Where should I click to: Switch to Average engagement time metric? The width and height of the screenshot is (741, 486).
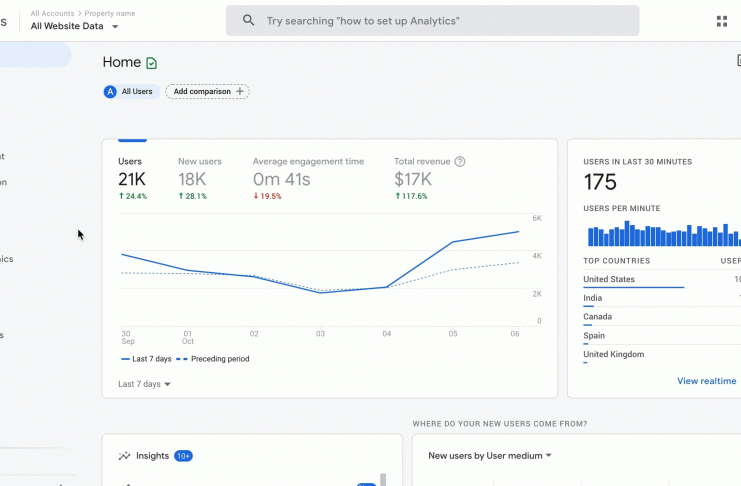coord(308,178)
